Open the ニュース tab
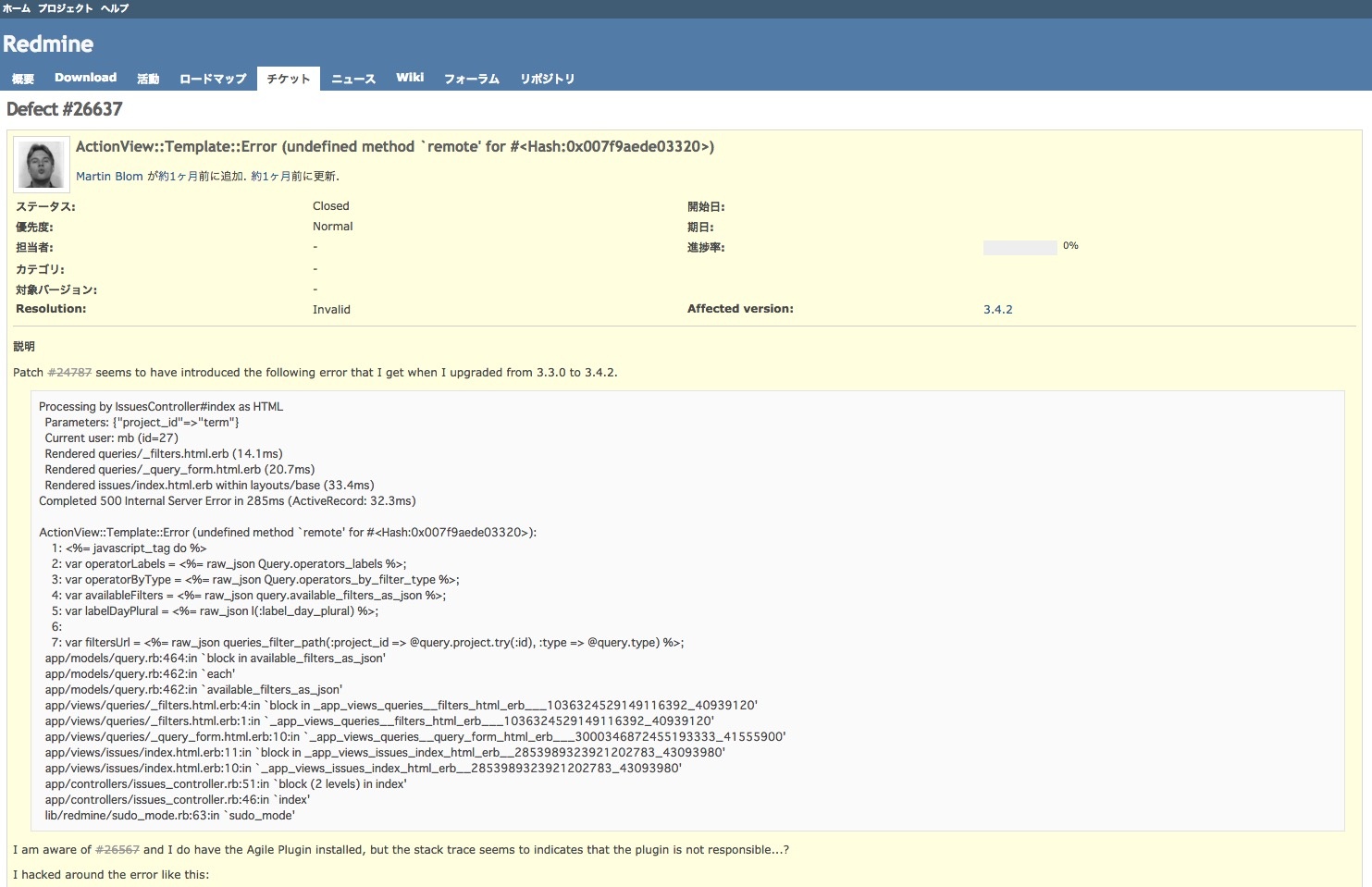This screenshot has width=1372, height=887. click(353, 79)
